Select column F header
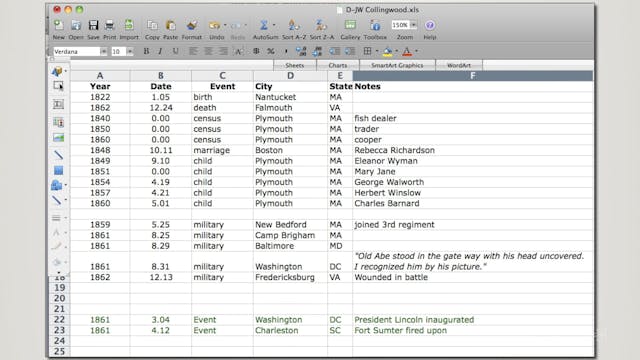This screenshot has height=360, width=640. 473,76
